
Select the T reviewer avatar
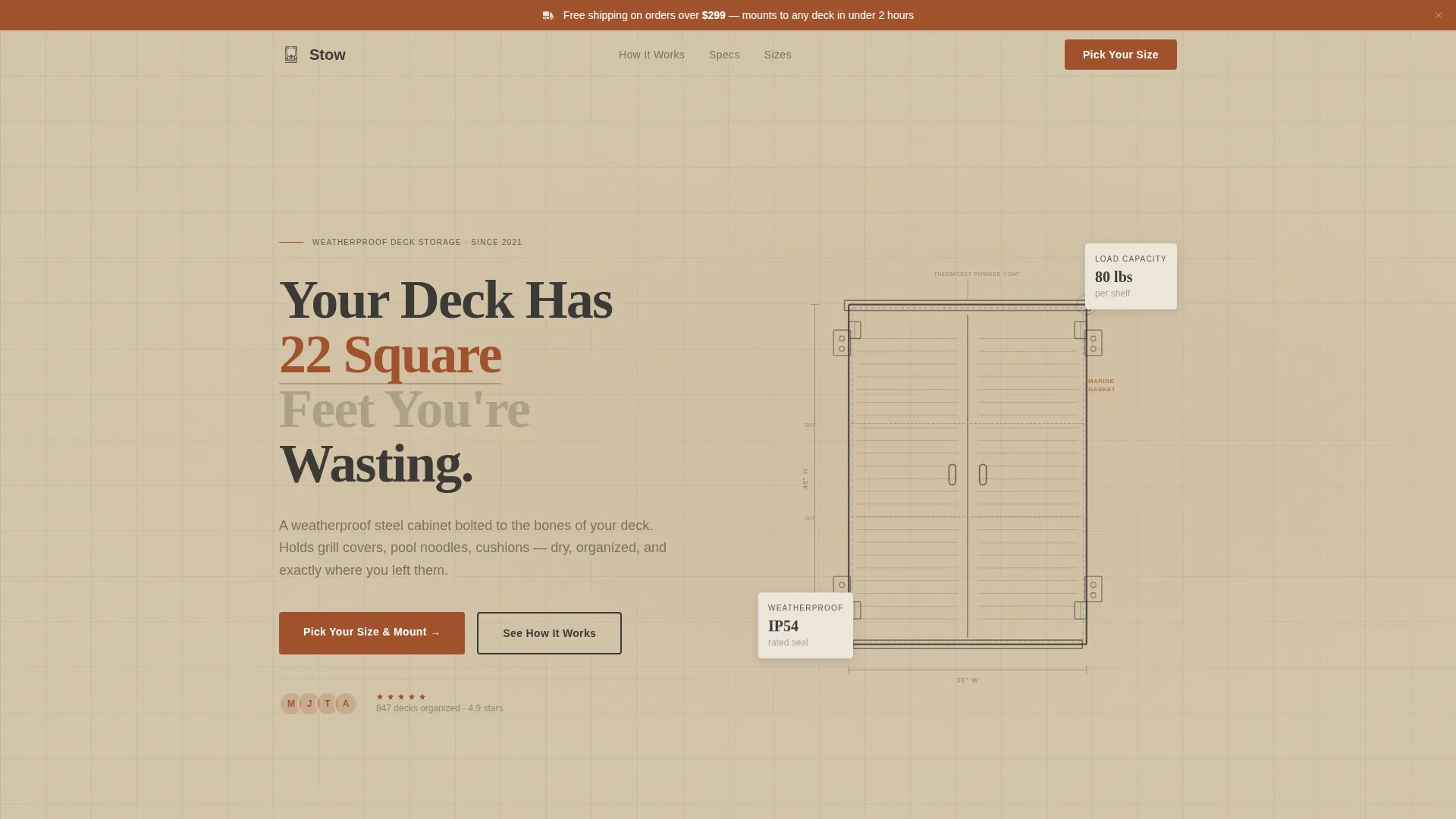(x=328, y=704)
